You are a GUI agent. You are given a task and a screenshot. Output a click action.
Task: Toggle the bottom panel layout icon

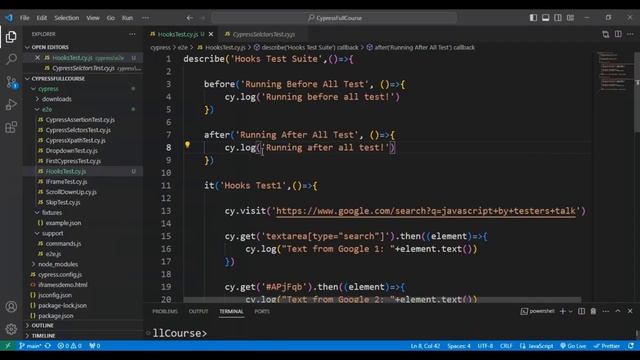(x=545, y=18)
